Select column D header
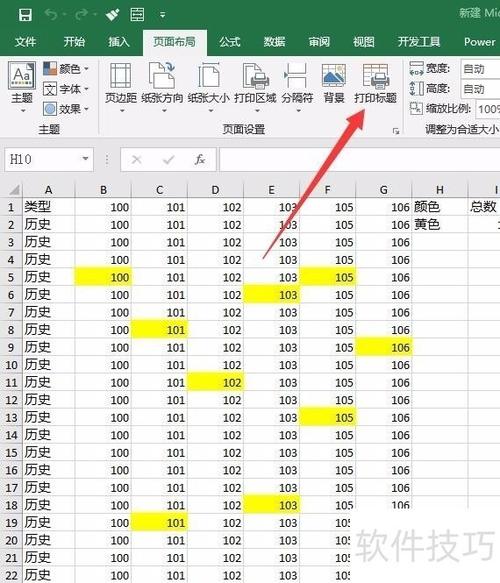500x583 pixels. pos(216,190)
